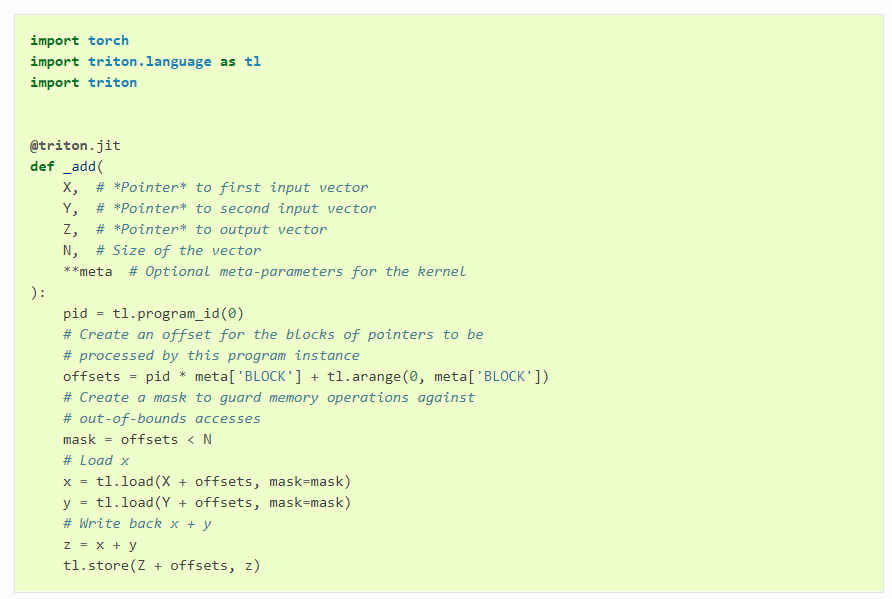Screen dimensions: 892x599
Task: Click the 'mask = offsets < N' line
Action: (x=137, y=440)
